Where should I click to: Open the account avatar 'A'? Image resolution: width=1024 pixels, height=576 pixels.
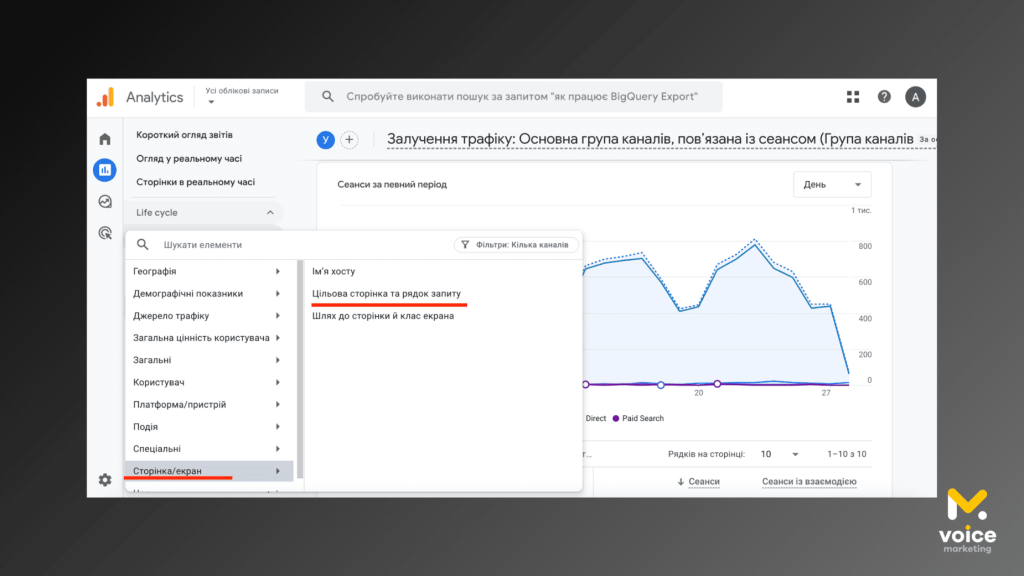click(915, 97)
